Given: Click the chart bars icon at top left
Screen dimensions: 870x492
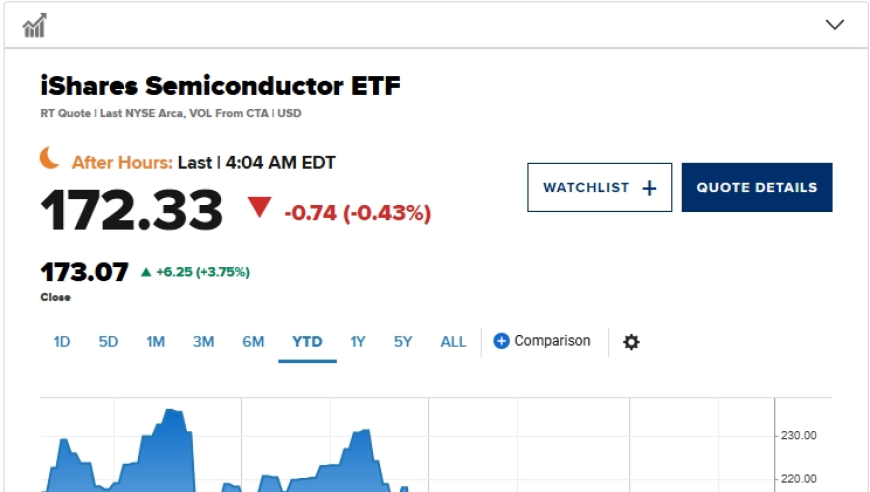Looking at the screenshot, I should pyautogui.click(x=34, y=26).
